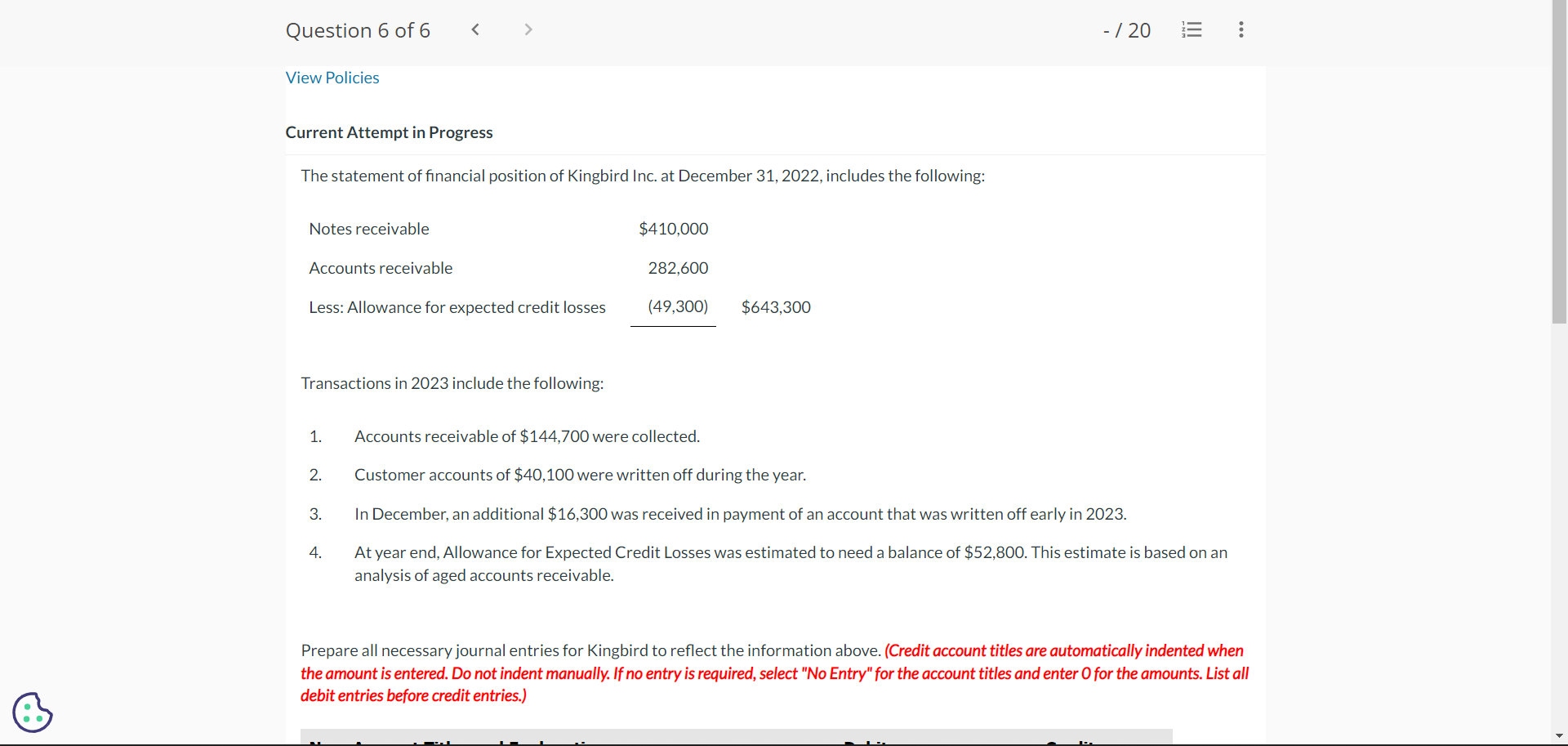The width and height of the screenshot is (1568, 746).
Task: Select the Notes receivable $410,000 amount
Action: point(673,229)
